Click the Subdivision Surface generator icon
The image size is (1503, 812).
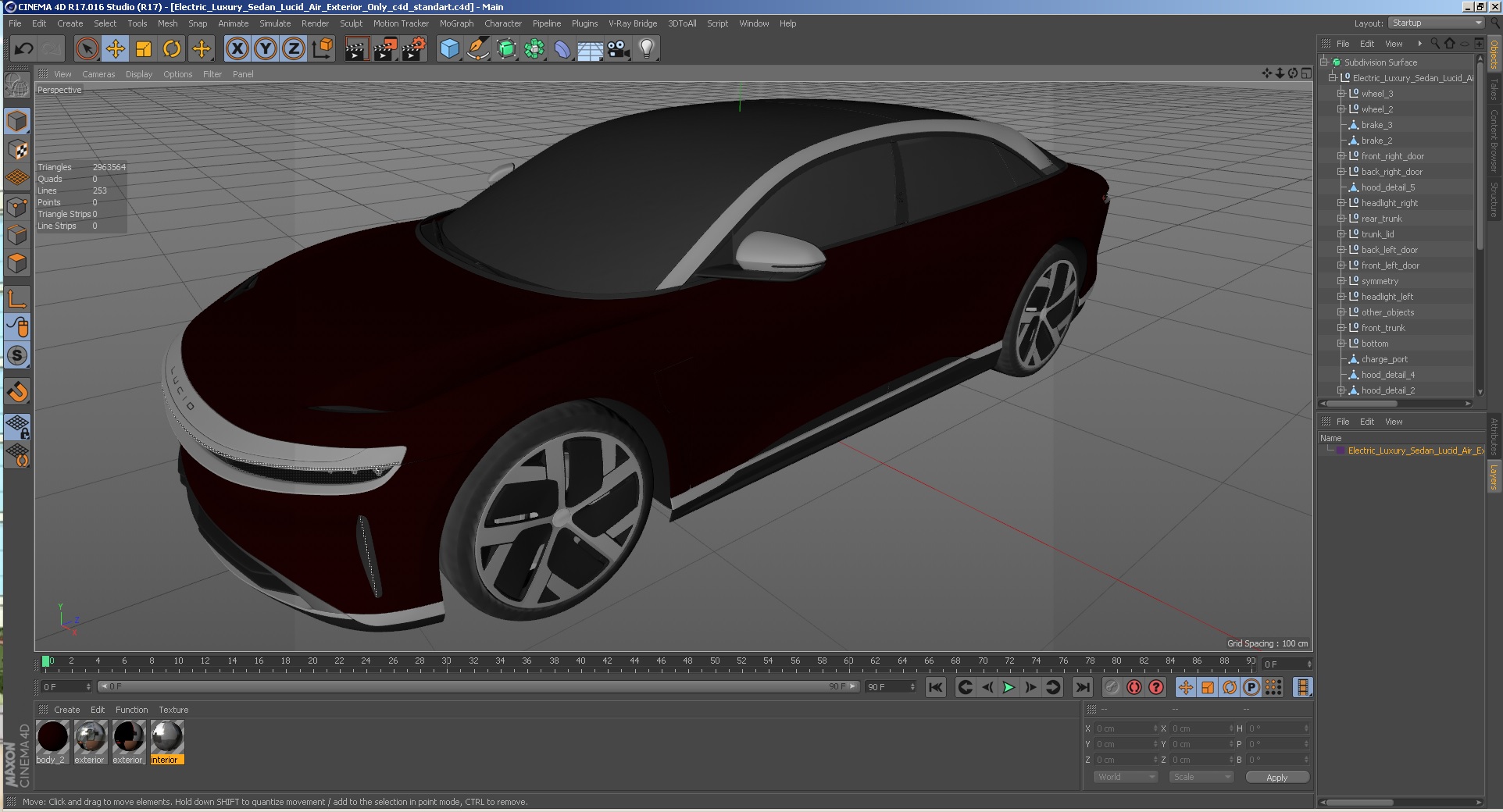click(x=506, y=49)
